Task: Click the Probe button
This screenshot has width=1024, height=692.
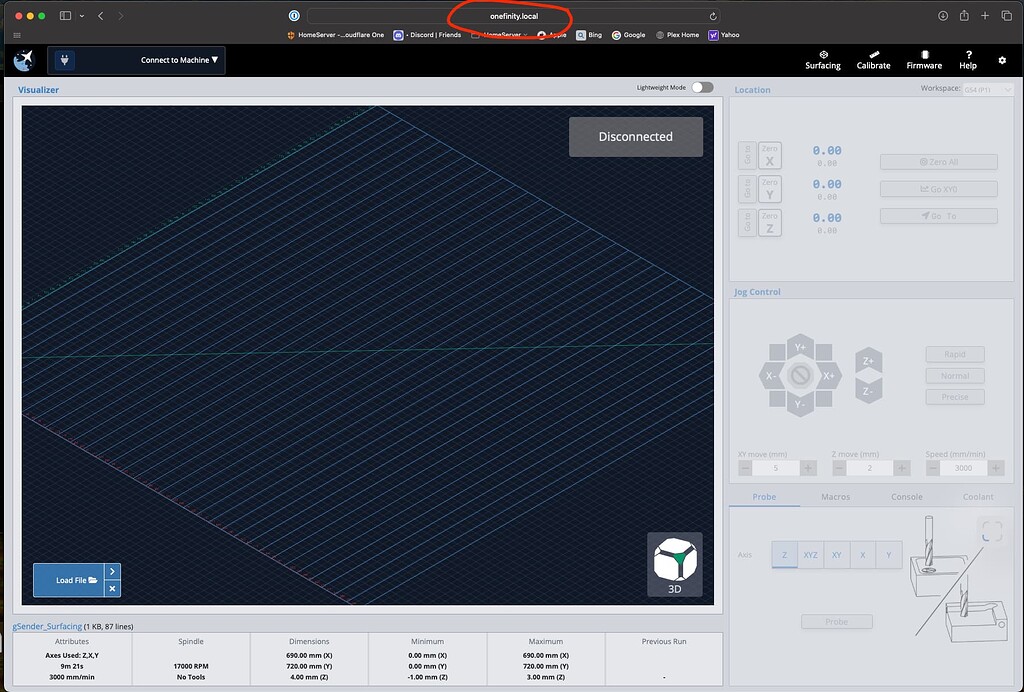Action: coord(836,621)
